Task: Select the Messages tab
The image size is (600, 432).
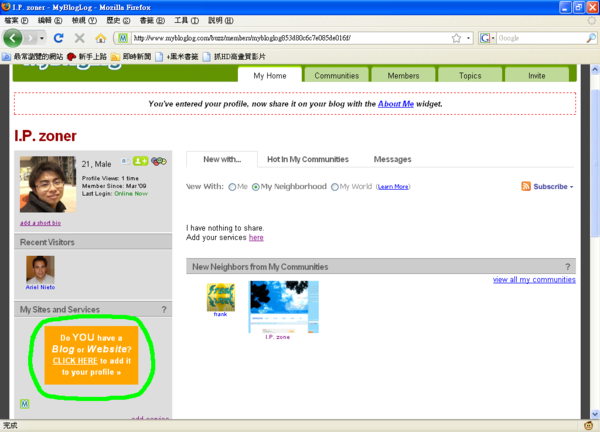Action: 392,159
